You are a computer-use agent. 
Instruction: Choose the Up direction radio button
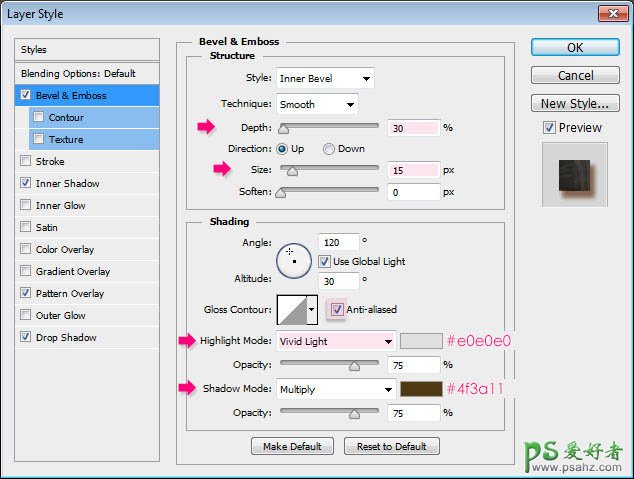[x=283, y=148]
